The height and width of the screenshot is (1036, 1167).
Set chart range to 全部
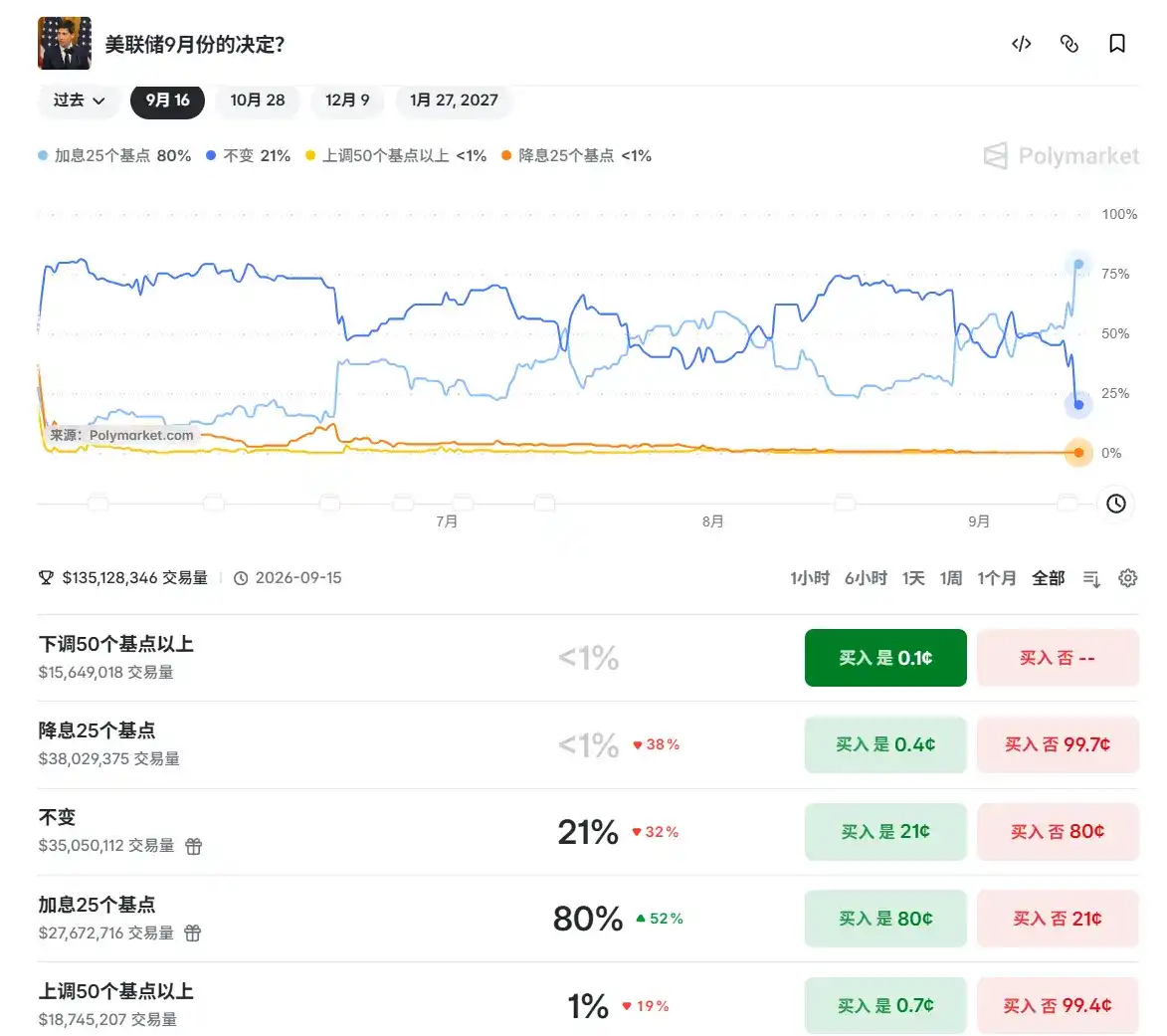1048,578
